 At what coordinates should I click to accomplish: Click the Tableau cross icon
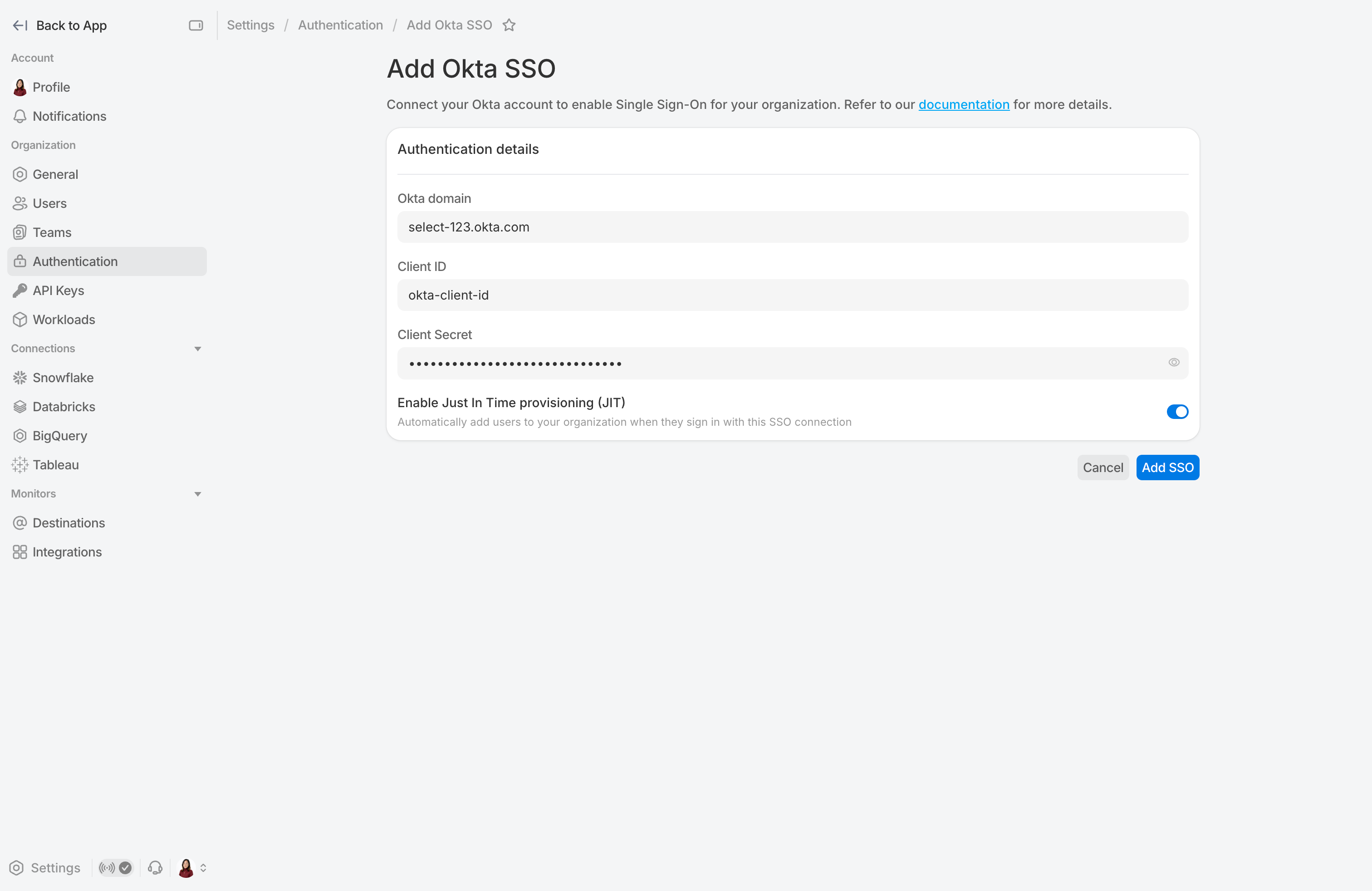click(20, 465)
